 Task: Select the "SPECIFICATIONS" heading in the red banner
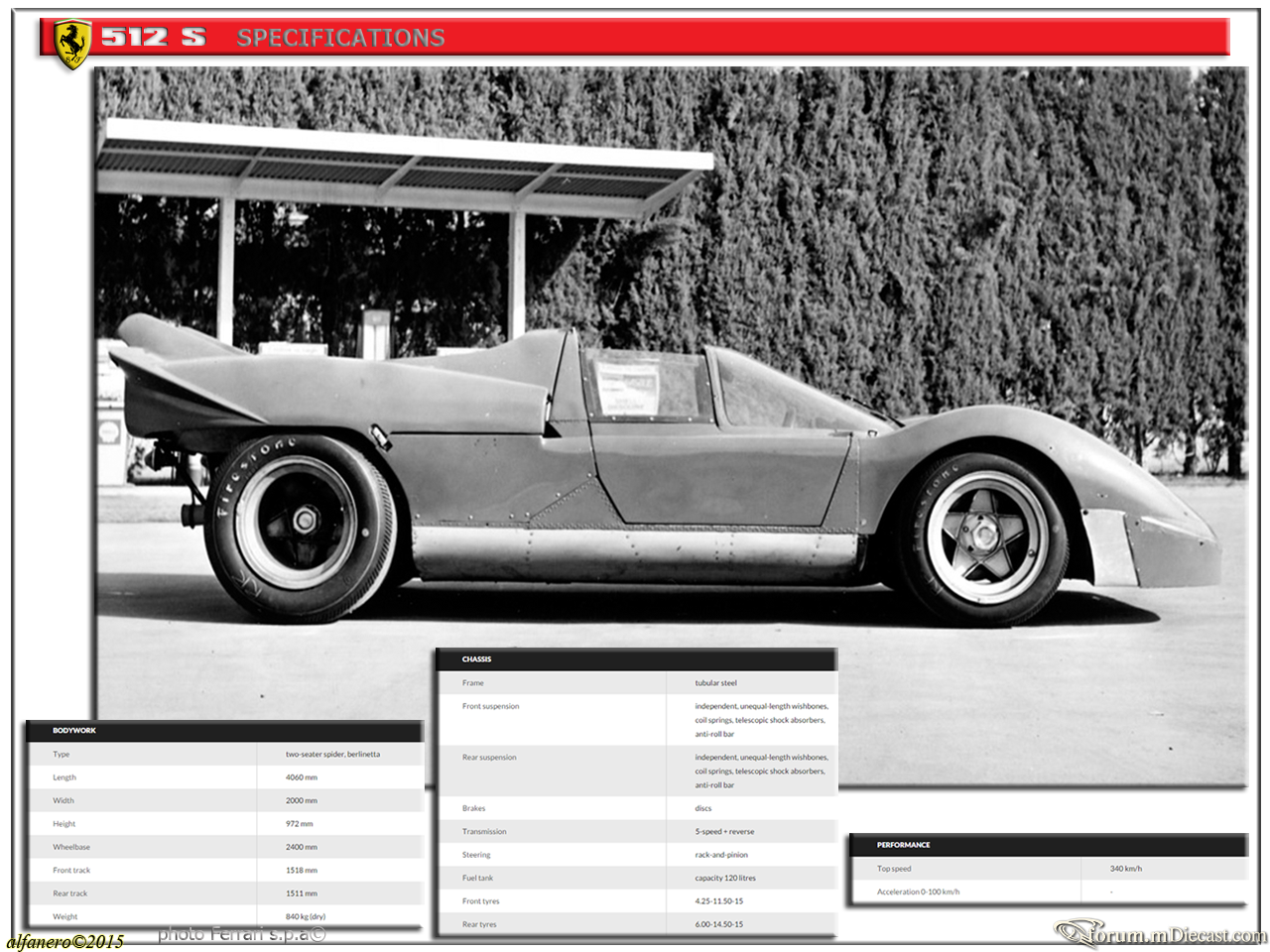pos(340,38)
